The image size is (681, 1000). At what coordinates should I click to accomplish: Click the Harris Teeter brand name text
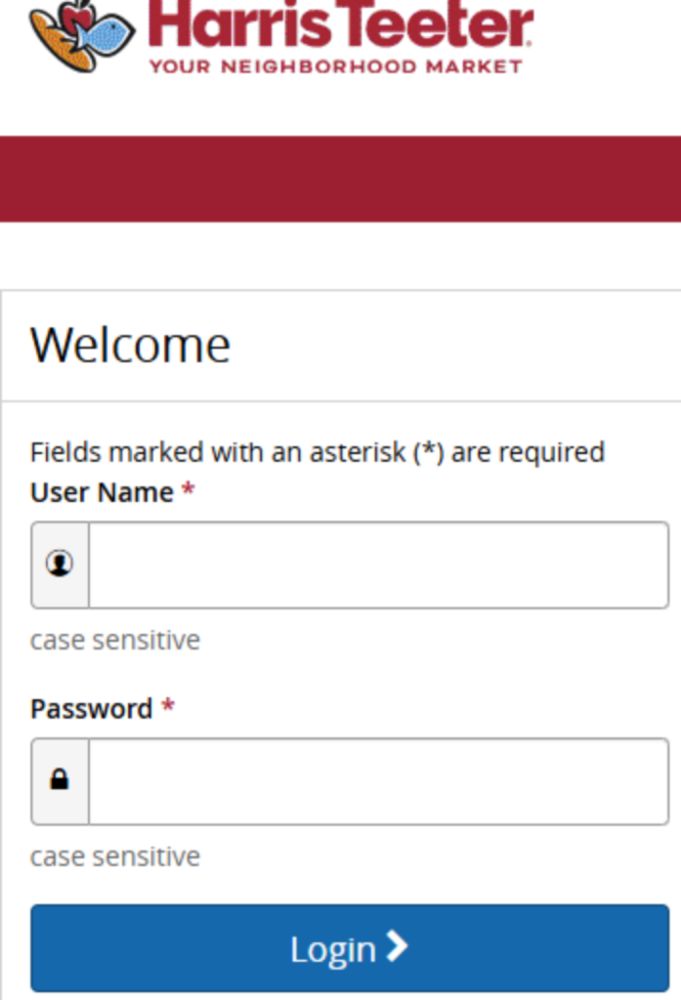tap(340, 26)
